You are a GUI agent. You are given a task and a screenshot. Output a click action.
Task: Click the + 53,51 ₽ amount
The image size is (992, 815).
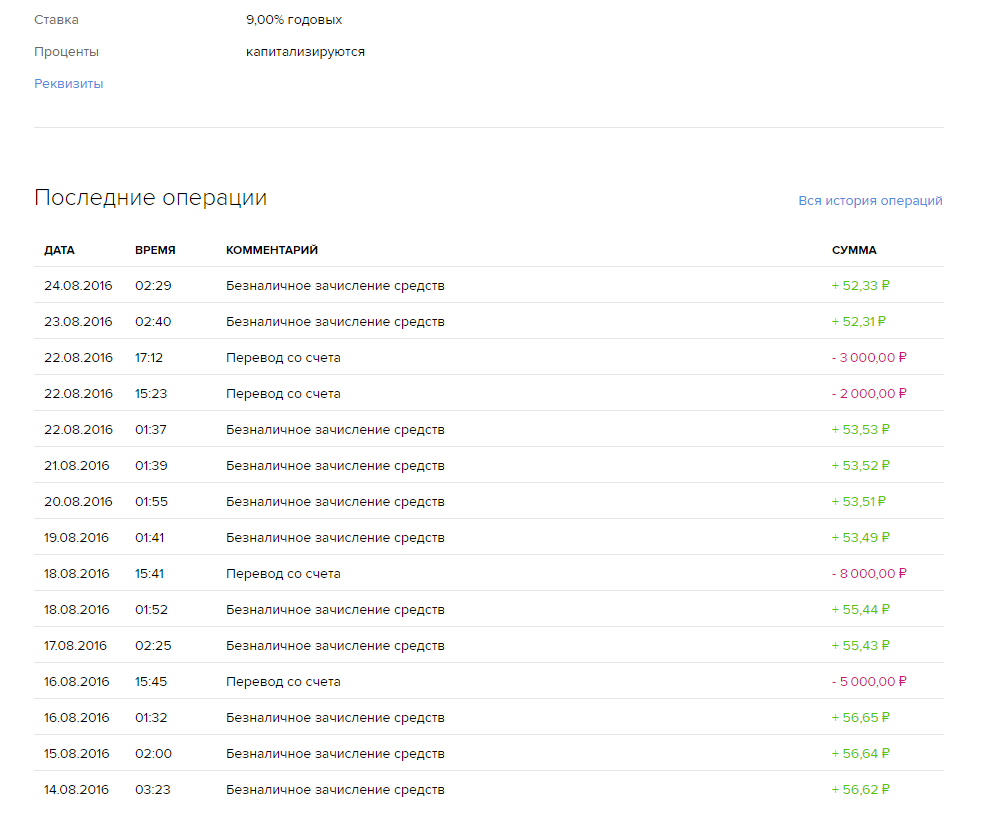[x=859, y=502]
